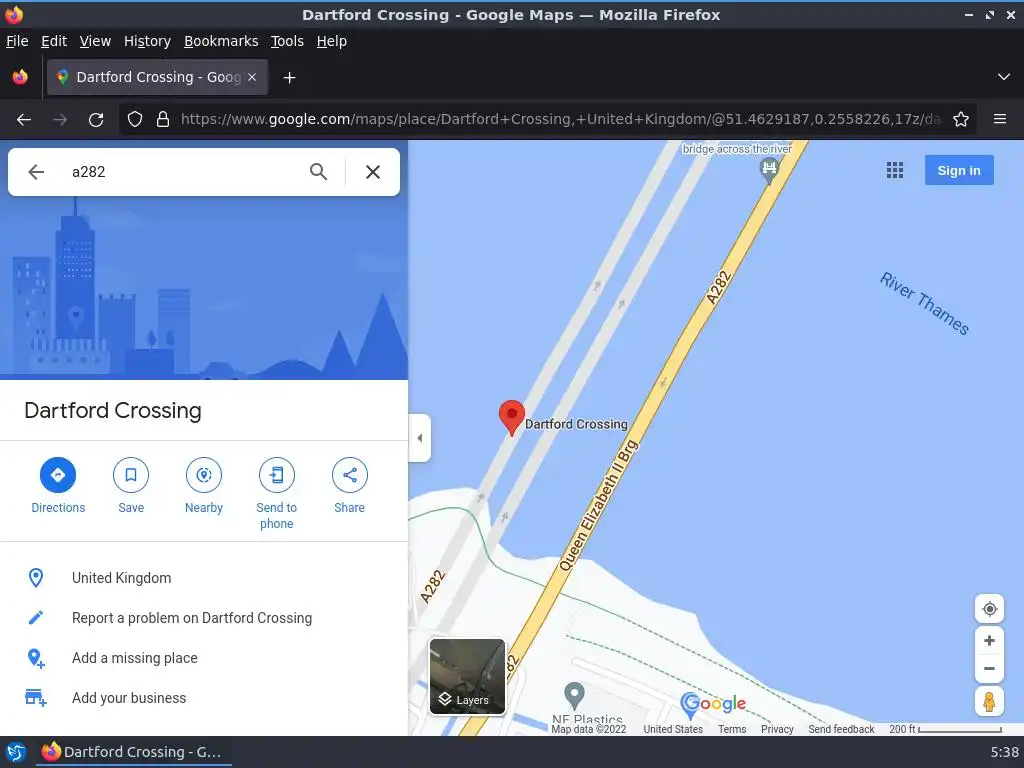This screenshot has height=768, width=1024.
Task: Click the Sign in button
Action: tap(959, 170)
